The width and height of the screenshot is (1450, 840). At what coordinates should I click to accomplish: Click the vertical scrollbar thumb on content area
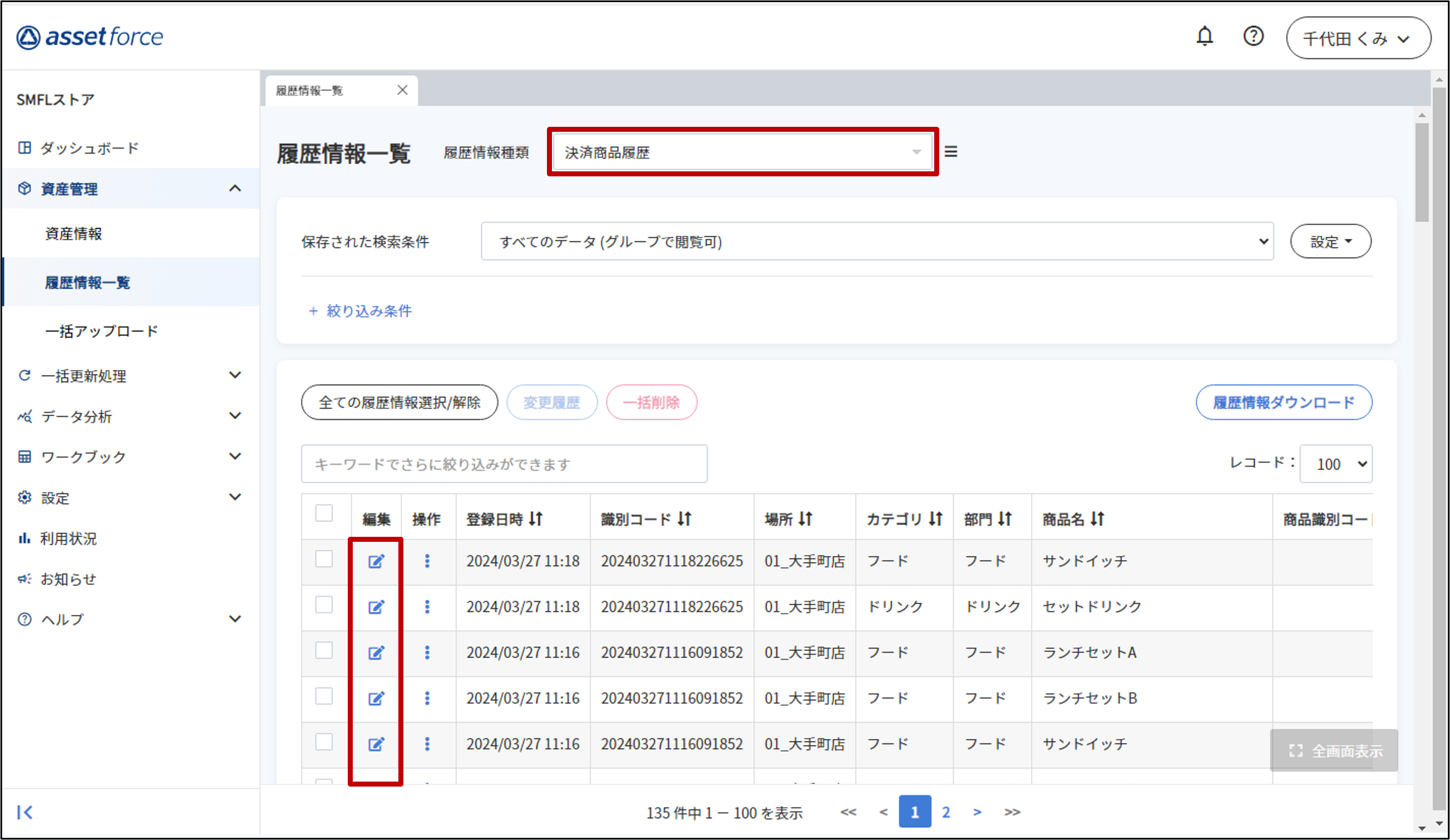1422,172
